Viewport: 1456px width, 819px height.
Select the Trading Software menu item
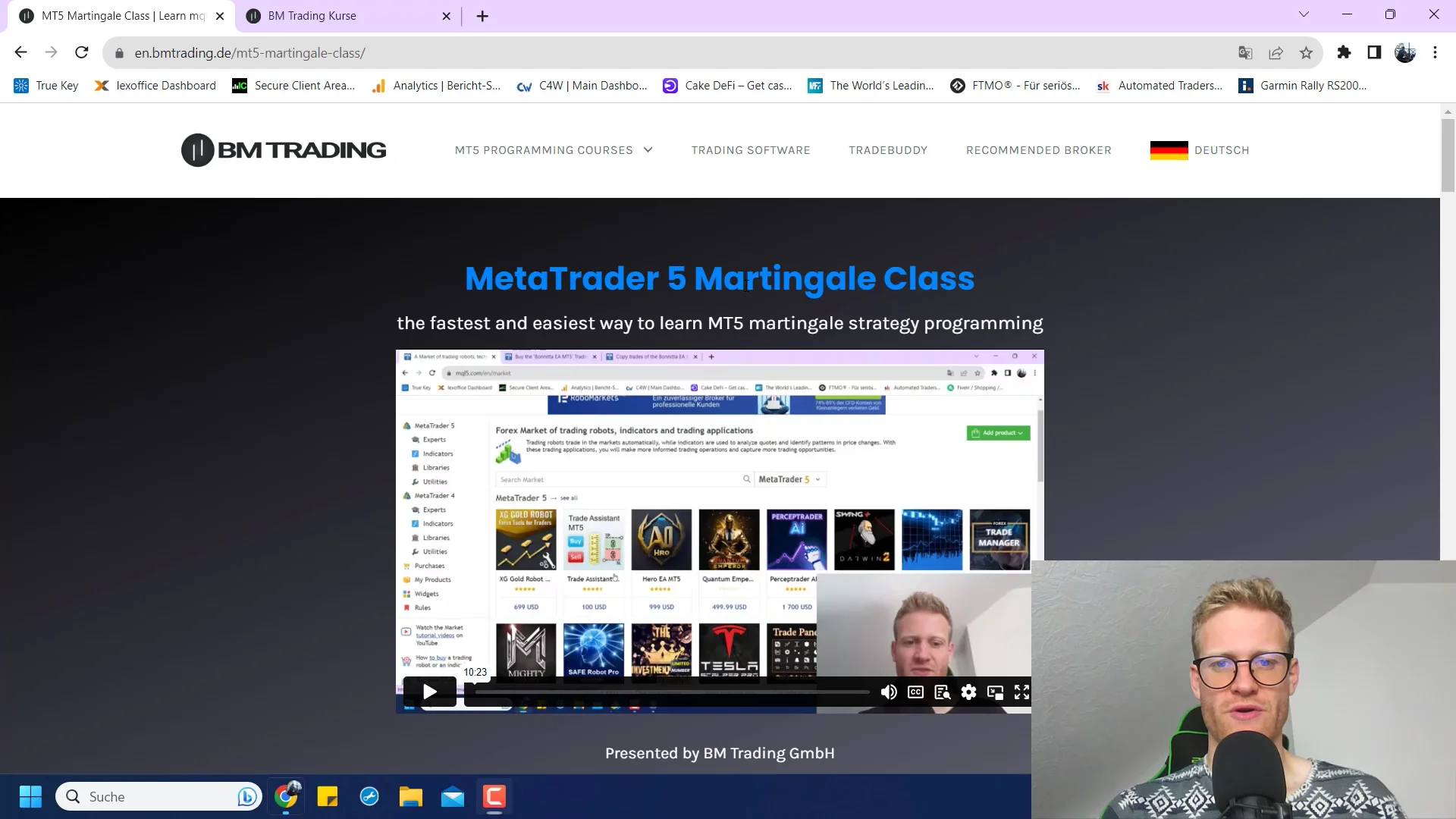750,150
